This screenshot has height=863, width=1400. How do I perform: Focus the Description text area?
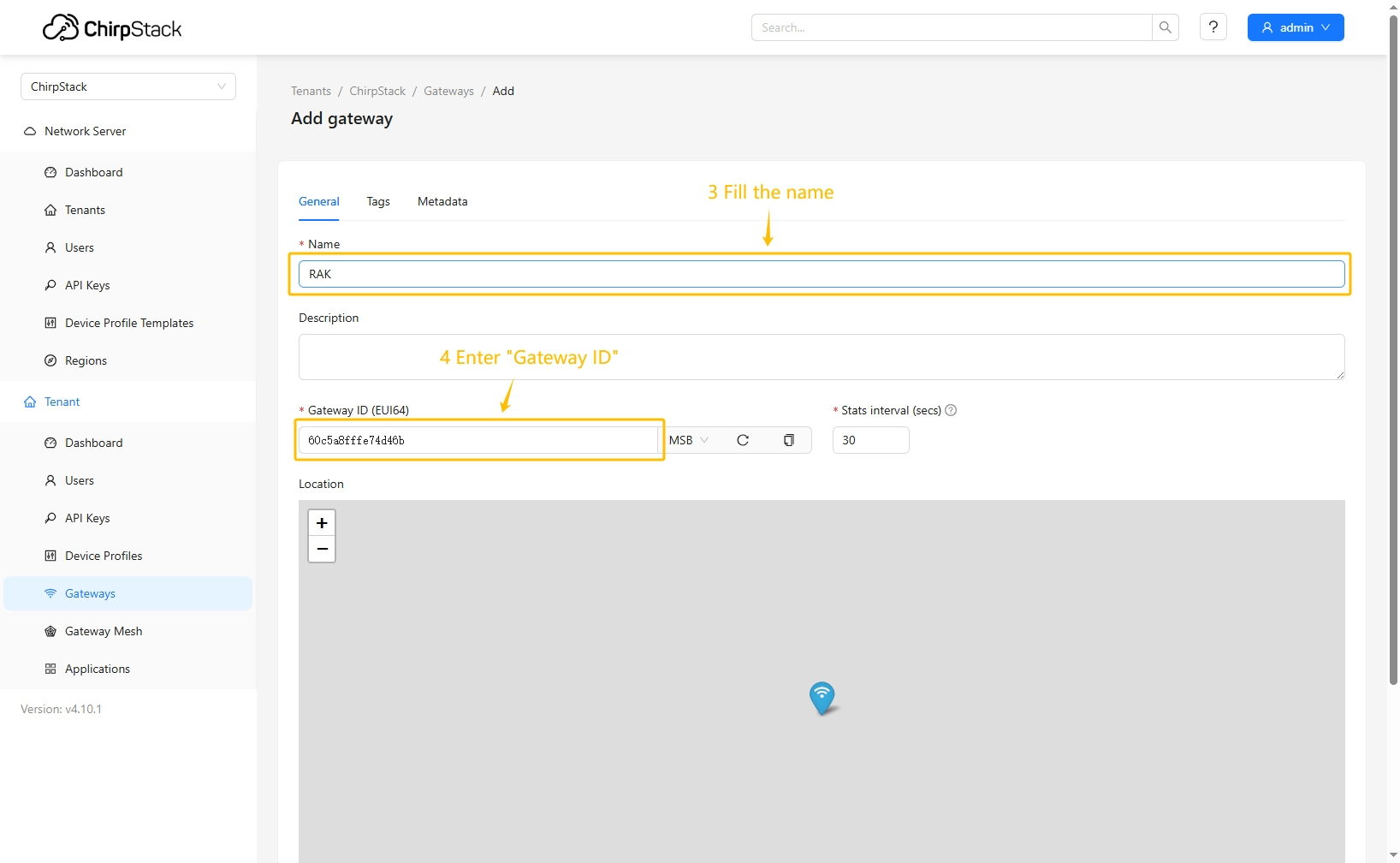click(821, 357)
